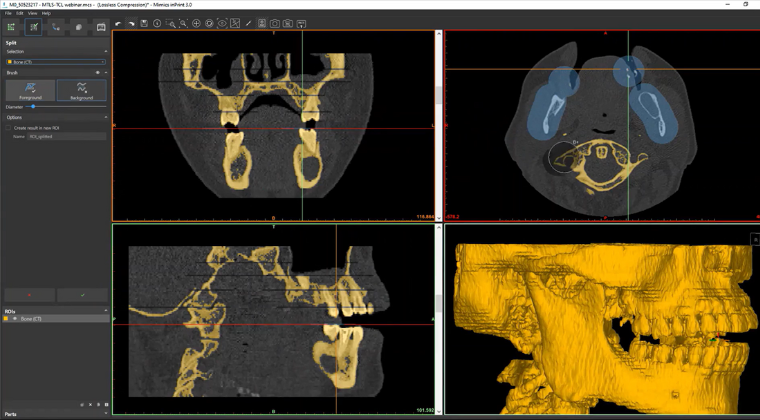Select the Background brush
The image size is (760, 420).
[x=81, y=91]
